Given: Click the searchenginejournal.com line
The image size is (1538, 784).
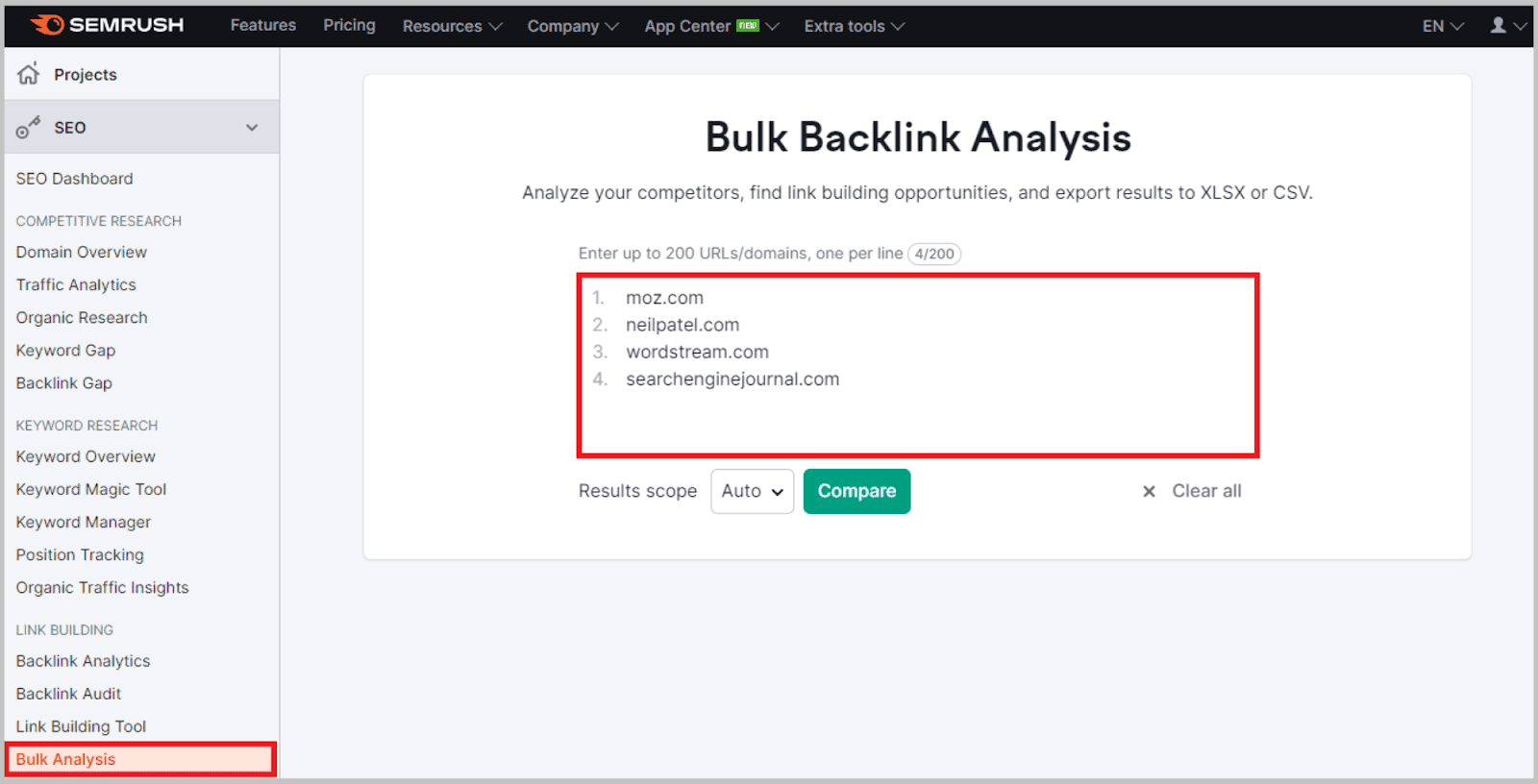Looking at the screenshot, I should tap(732, 379).
